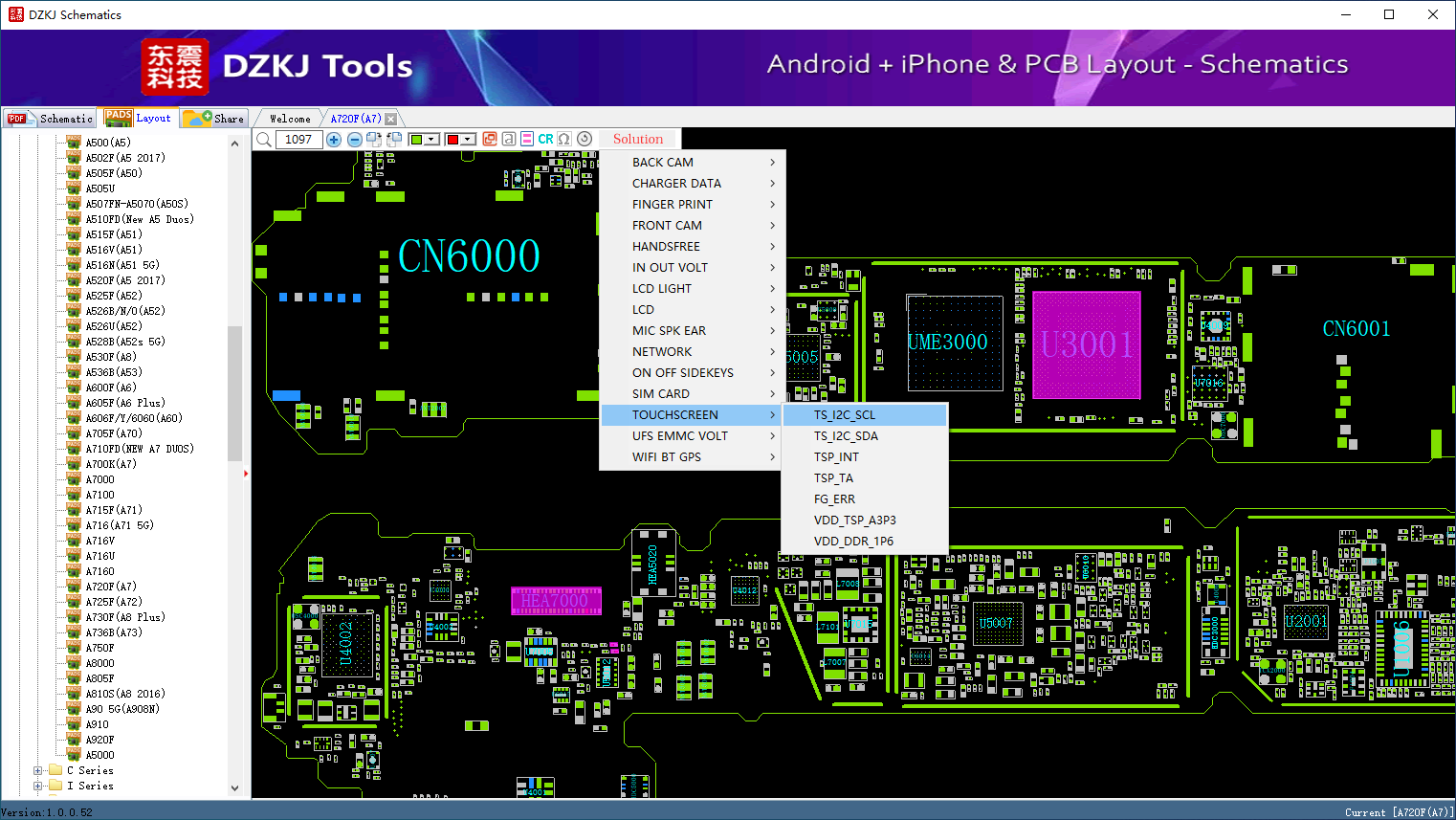This screenshot has height=820, width=1456.
Task: Select A90 5G(A908N) tree entry
Action: [122, 709]
